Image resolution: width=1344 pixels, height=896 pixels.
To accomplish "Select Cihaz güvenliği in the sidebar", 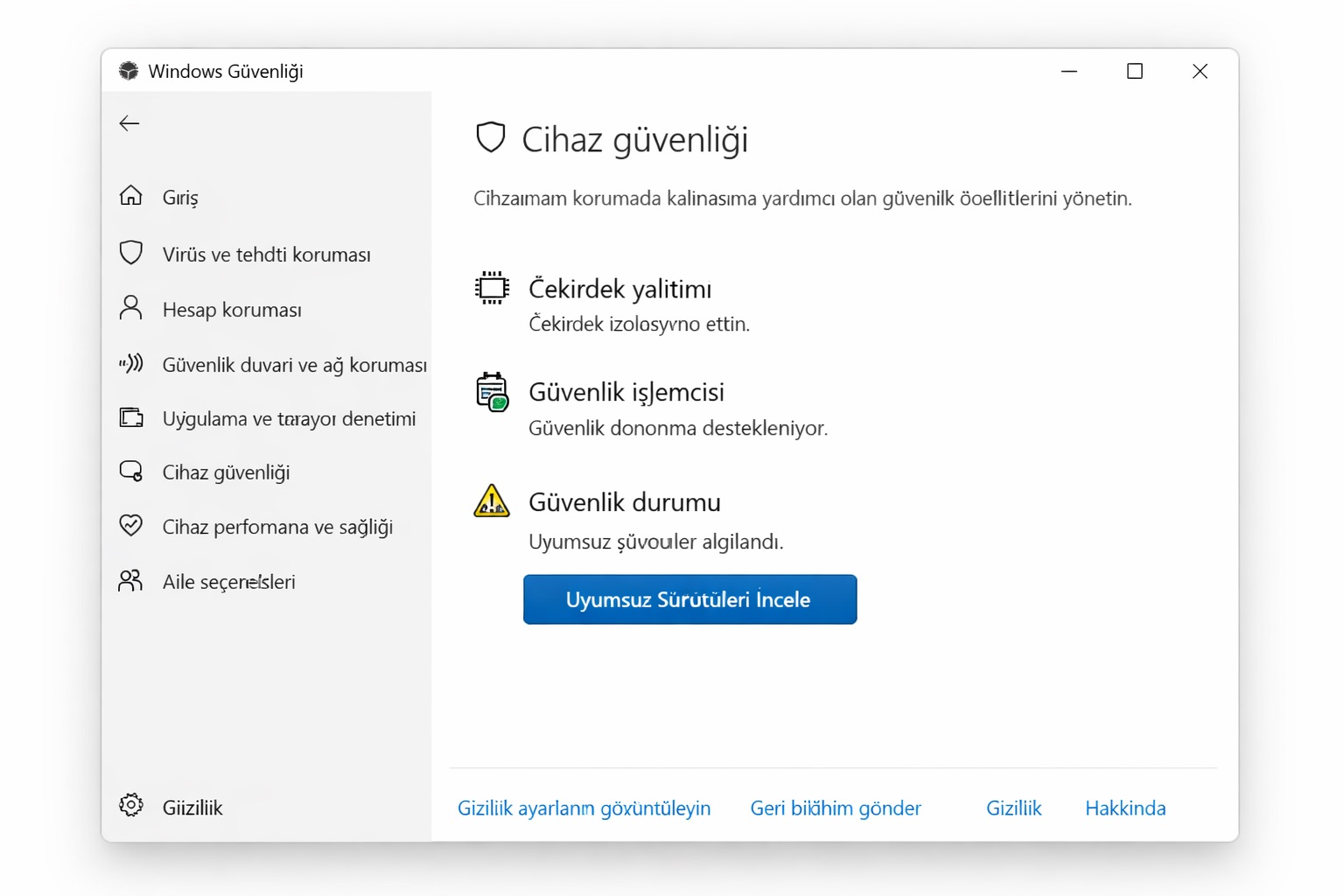I will click(226, 472).
